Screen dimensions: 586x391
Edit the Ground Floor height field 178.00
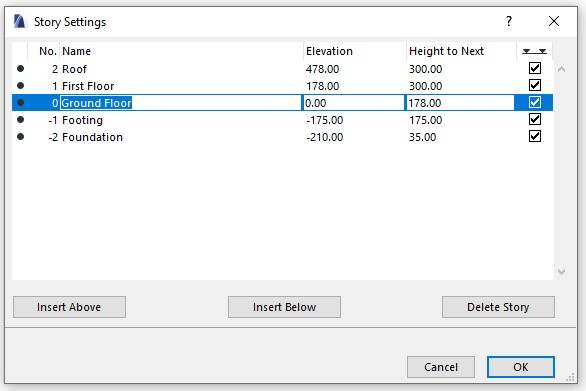460,102
